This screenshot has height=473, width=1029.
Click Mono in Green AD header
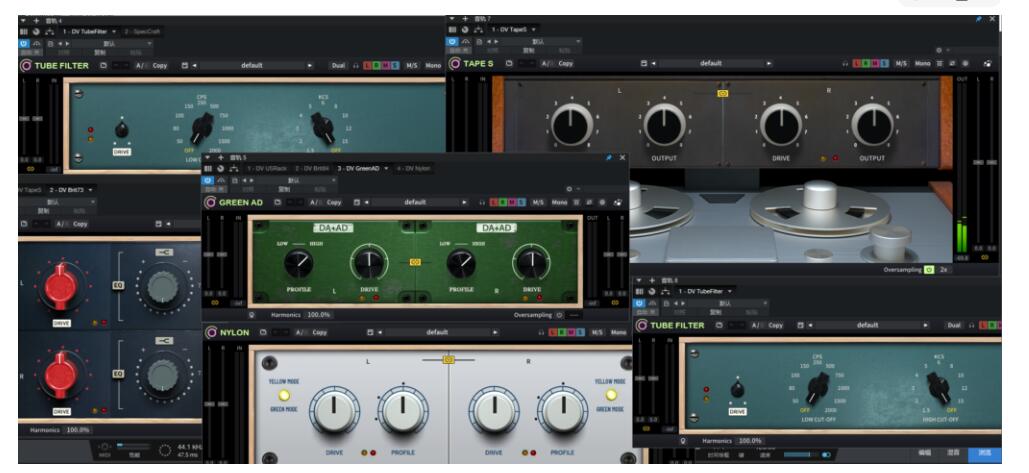tap(559, 203)
